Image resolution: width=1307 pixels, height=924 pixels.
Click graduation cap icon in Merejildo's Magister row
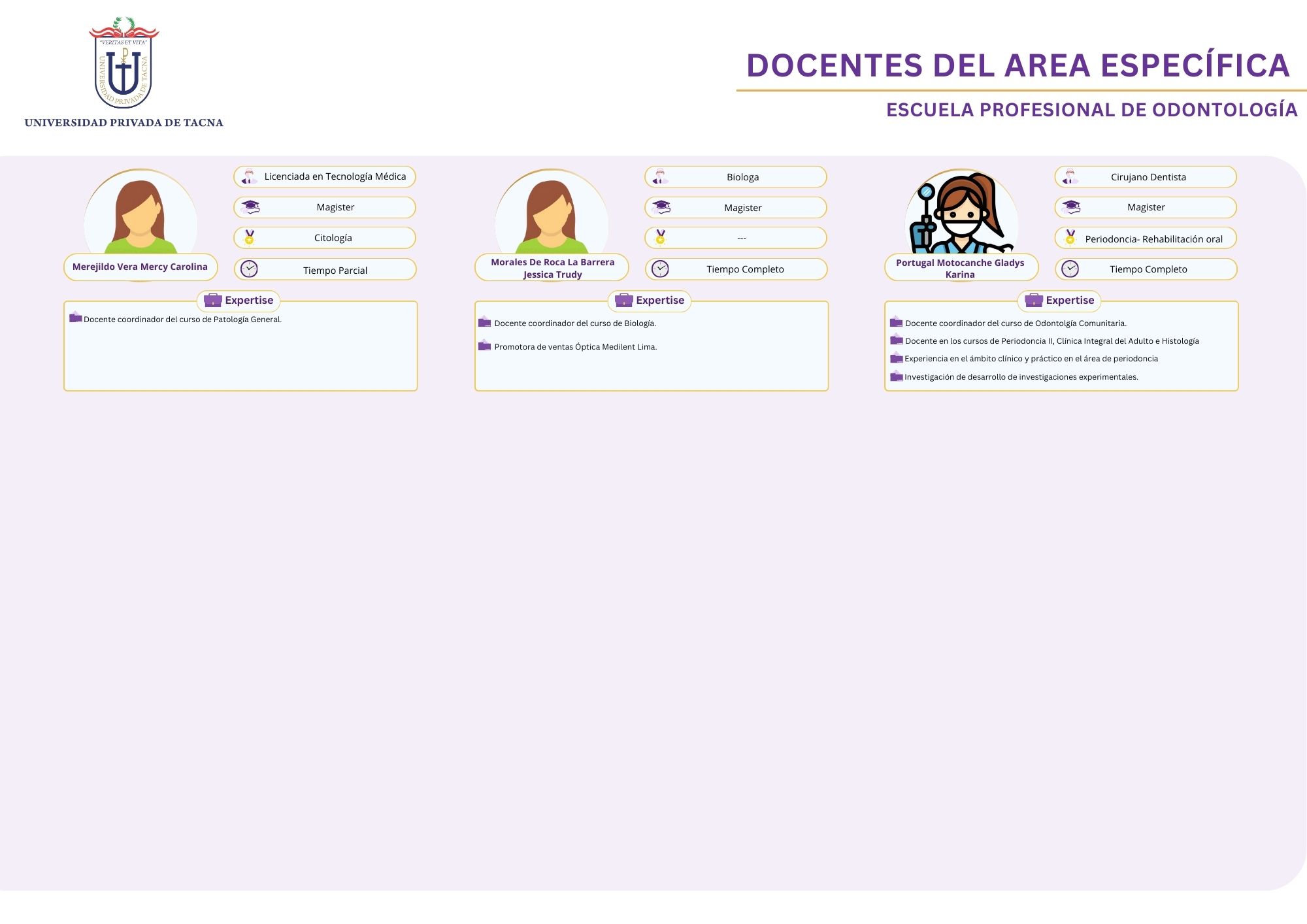pyautogui.click(x=250, y=207)
